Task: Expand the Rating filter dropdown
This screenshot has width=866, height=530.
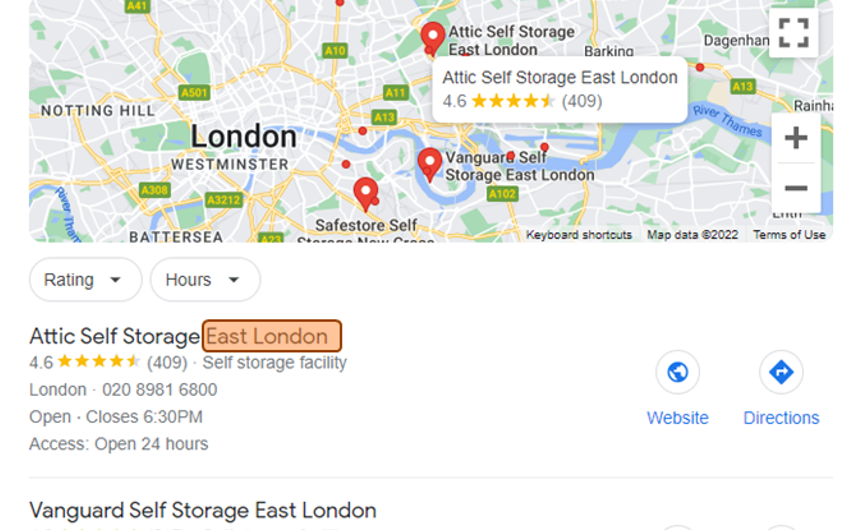Action: coord(86,280)
